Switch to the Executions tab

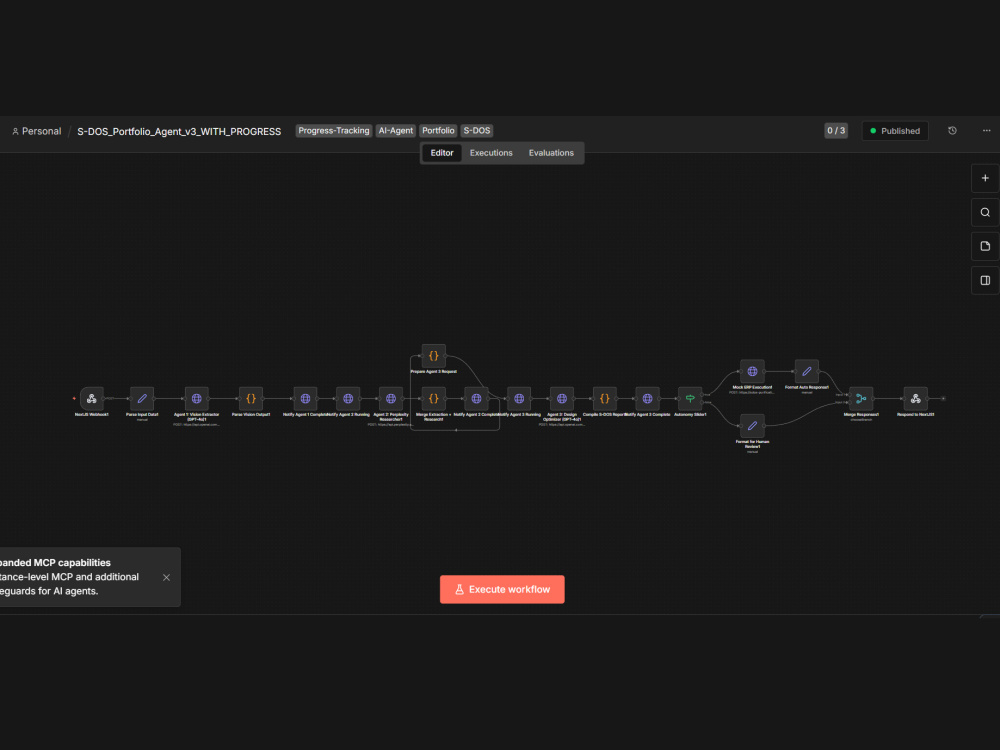coord(491,153)
